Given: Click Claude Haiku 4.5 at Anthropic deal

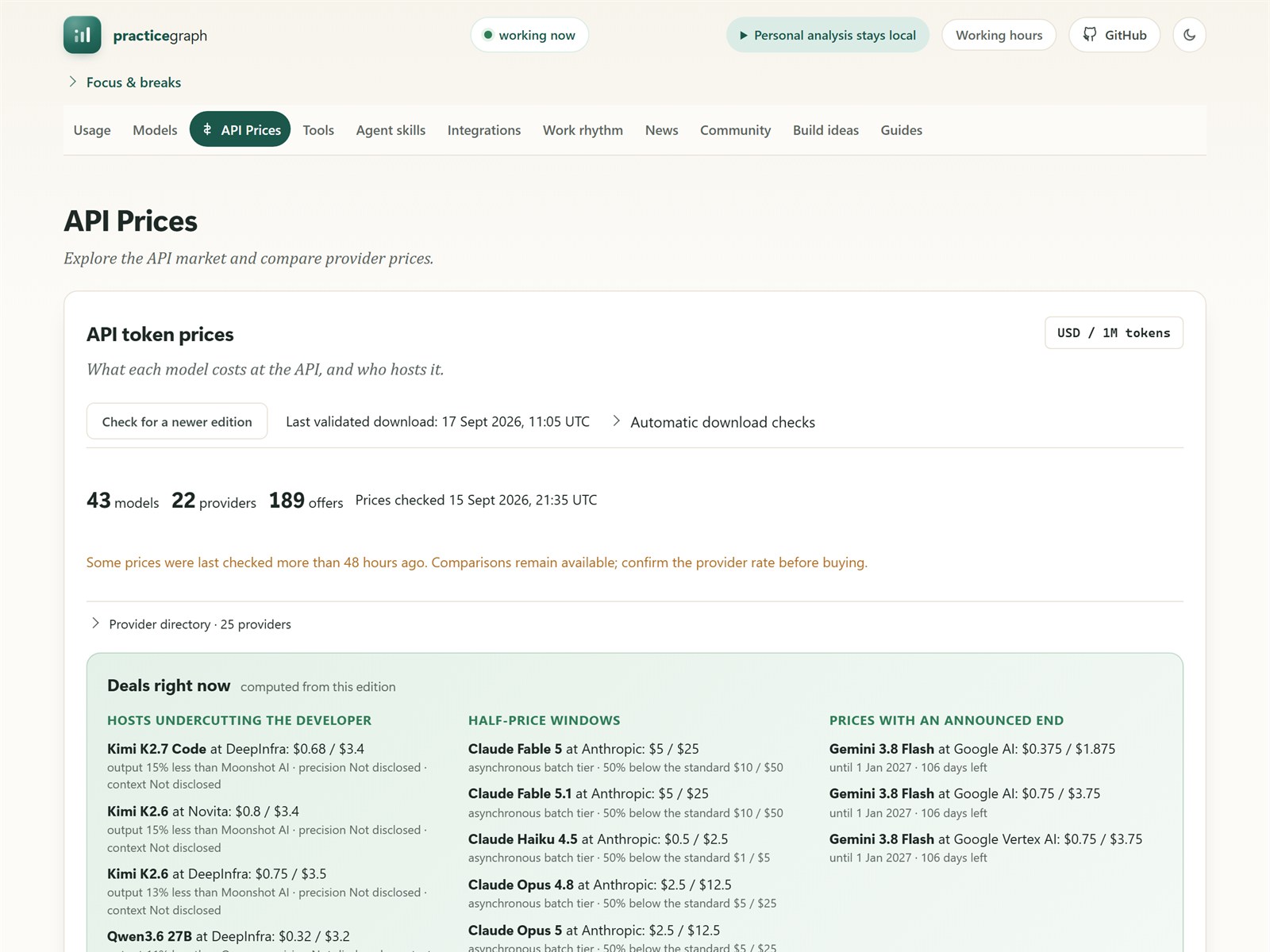Looking at the screenshot, I should pyautogui.click(x=598, y=839).
